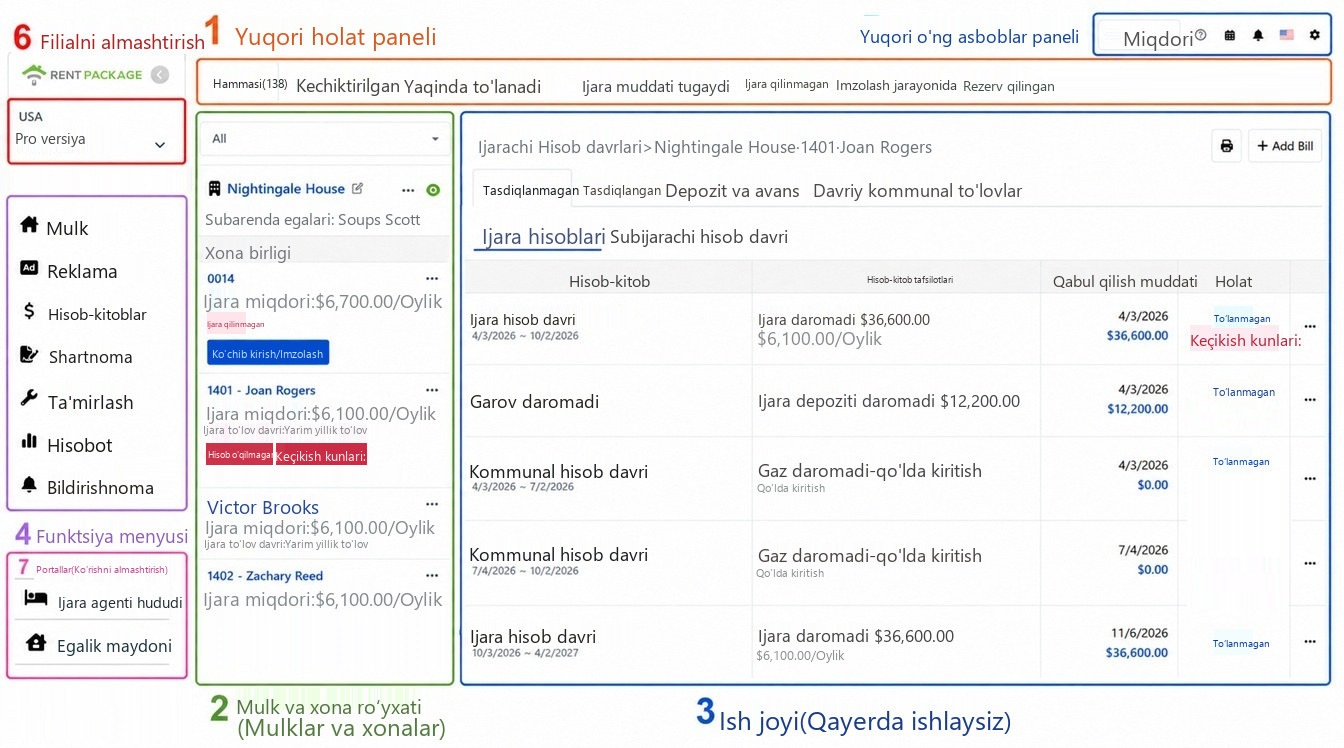Click the help question mark beside Miqdori
This screenshot has height=748, width=1344.
tap(1201, 35)
